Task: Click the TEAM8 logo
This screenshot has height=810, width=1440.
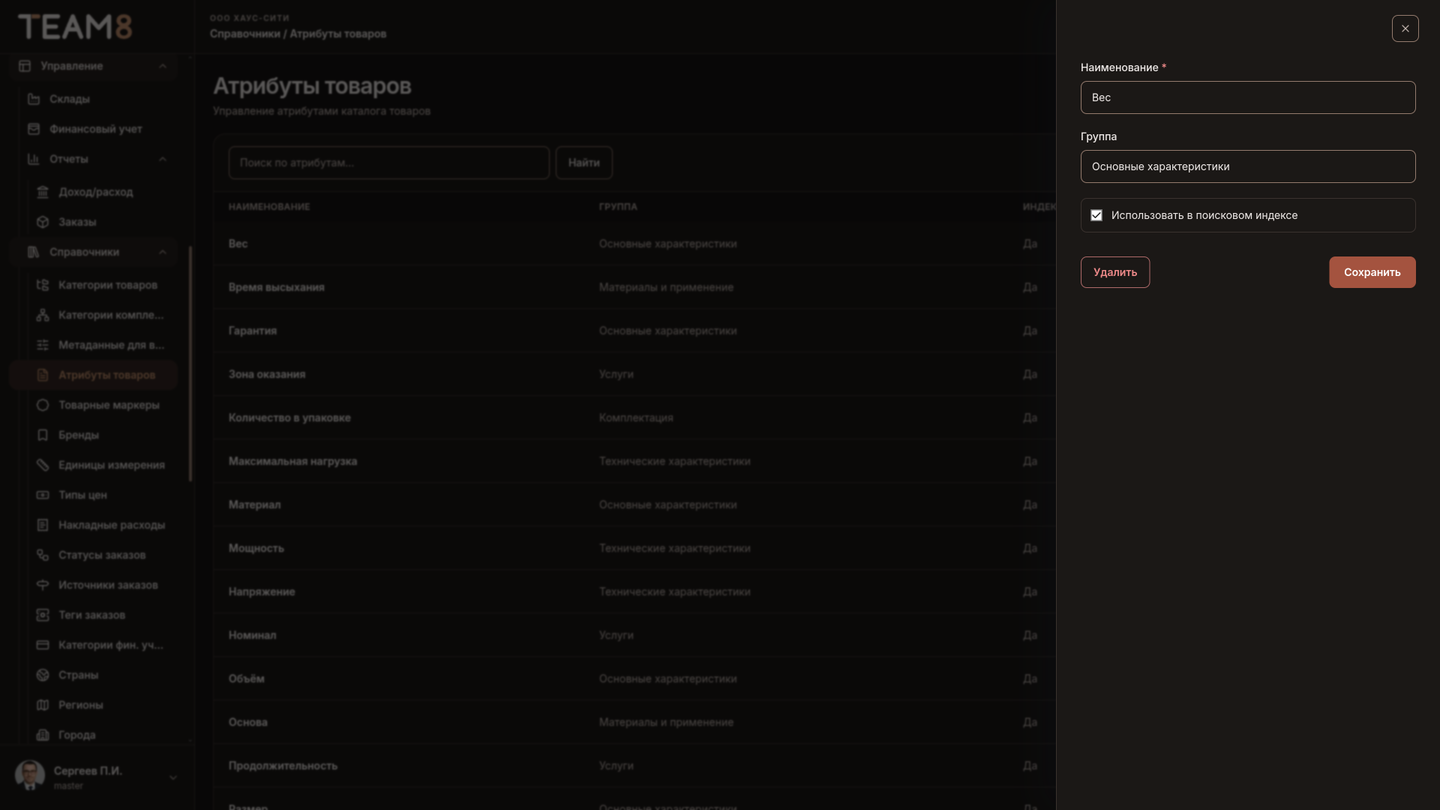Action: 75,26
